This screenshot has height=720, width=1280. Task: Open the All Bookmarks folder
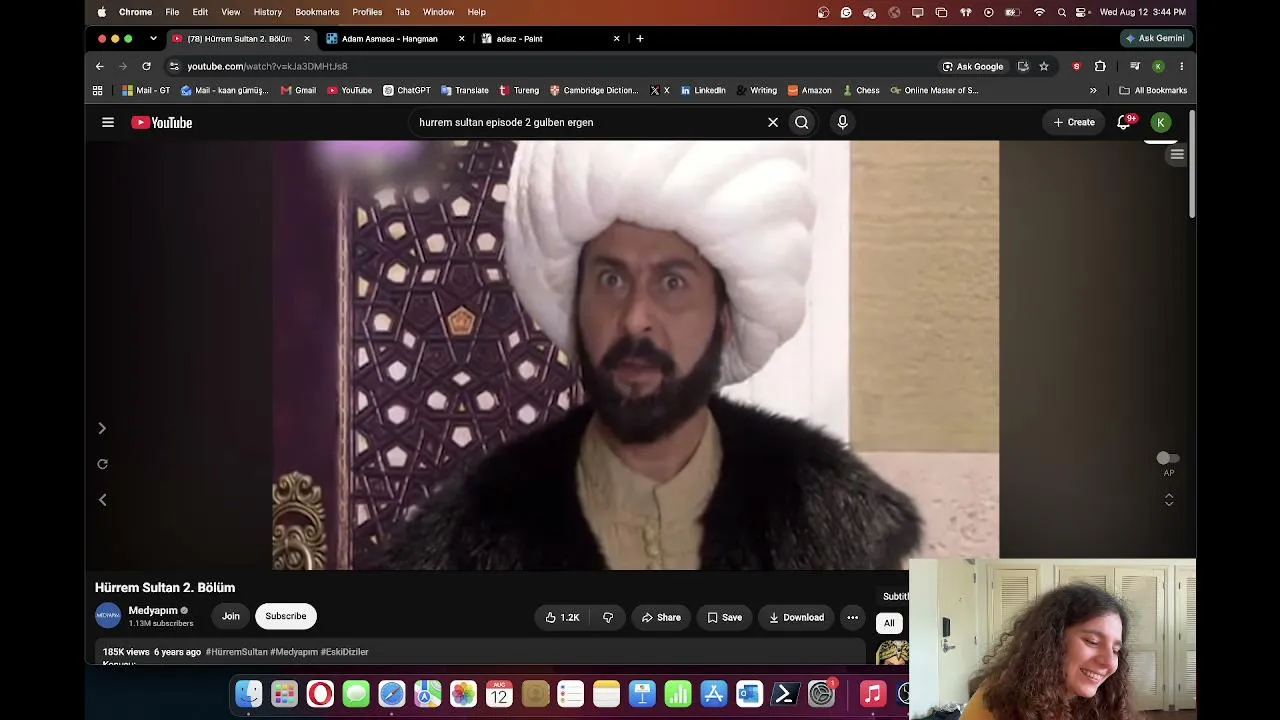point(1153,90)
